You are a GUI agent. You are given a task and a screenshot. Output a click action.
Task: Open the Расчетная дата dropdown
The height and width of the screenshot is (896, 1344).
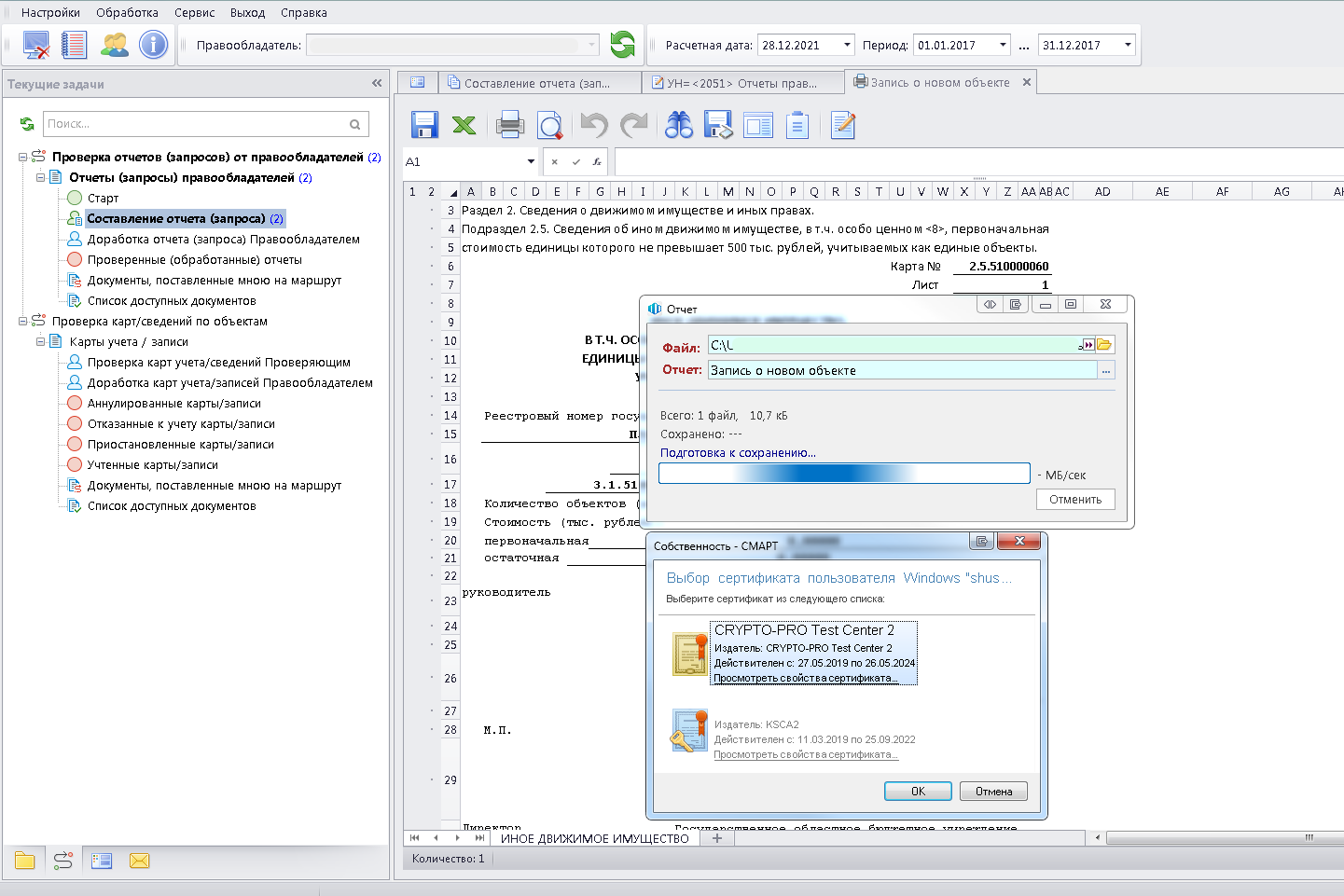[847, 45]
